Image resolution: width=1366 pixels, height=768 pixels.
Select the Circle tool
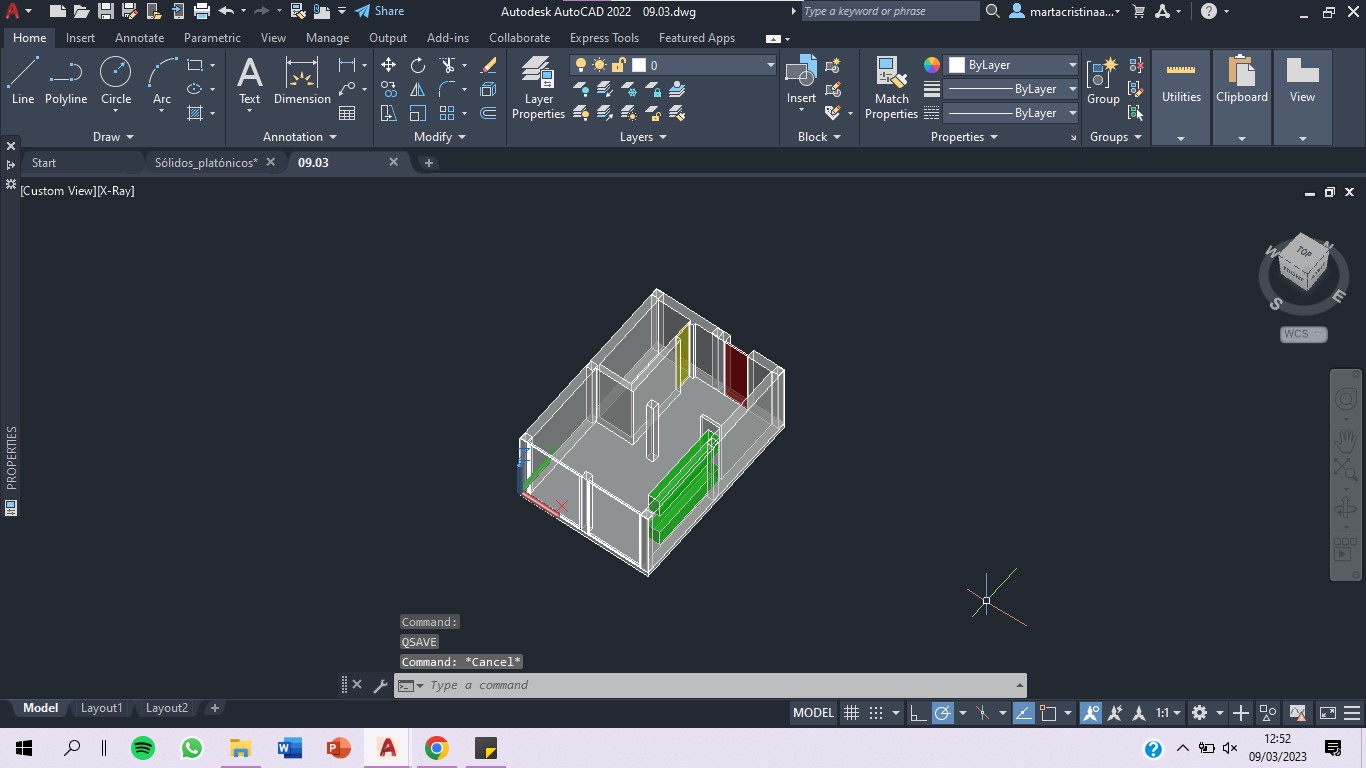tap(116, 80)
